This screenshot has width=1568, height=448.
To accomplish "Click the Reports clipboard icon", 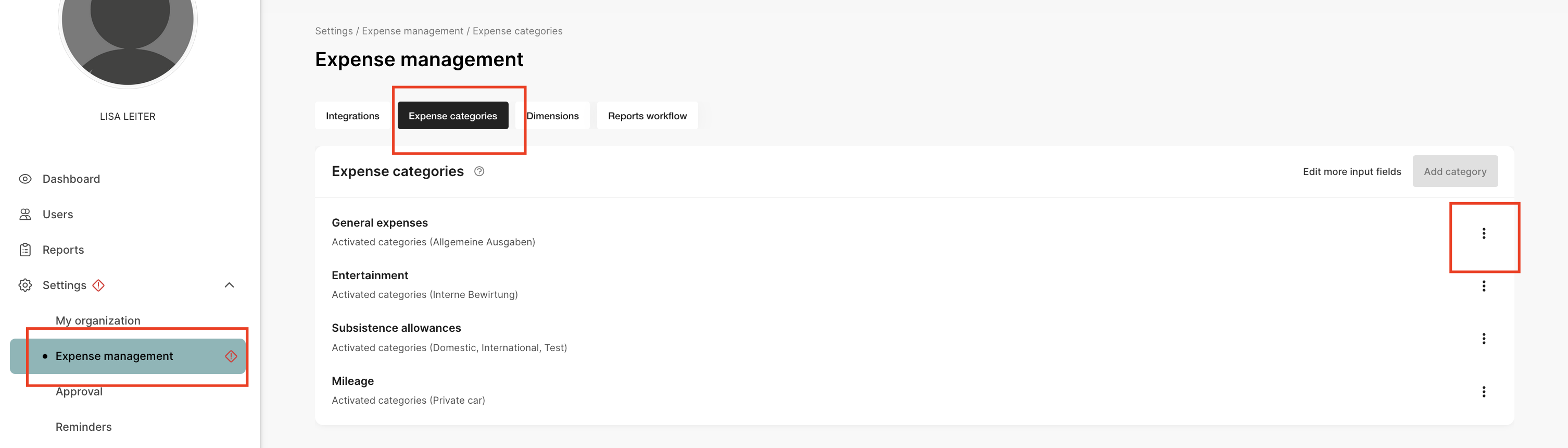I will (25, 250).
